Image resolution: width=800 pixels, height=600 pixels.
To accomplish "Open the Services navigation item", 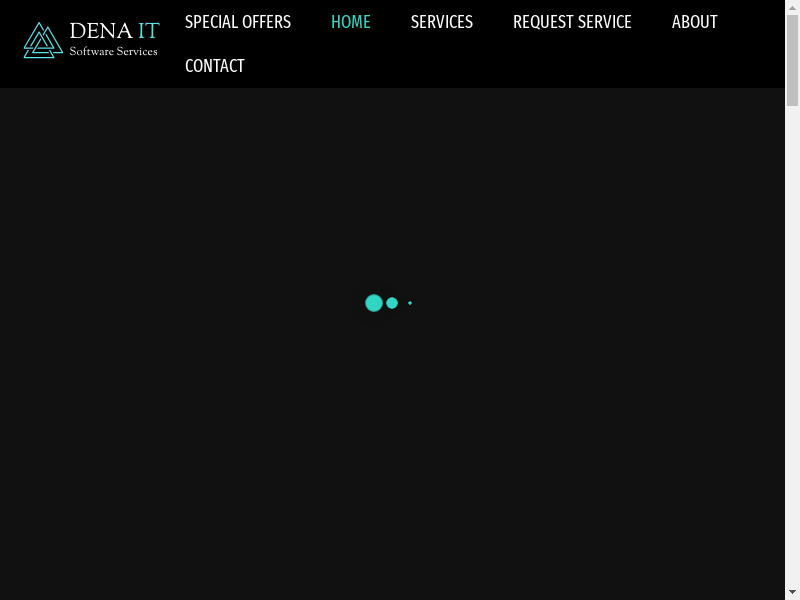I will pyautogui.click(x=441, y=22).
